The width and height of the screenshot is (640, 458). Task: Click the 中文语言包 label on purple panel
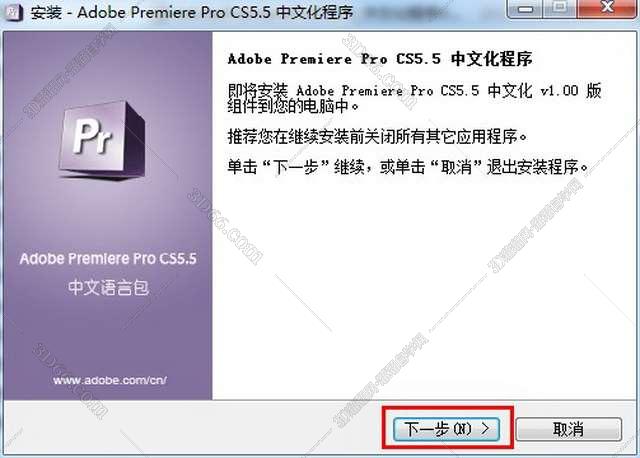click(108, 287)
